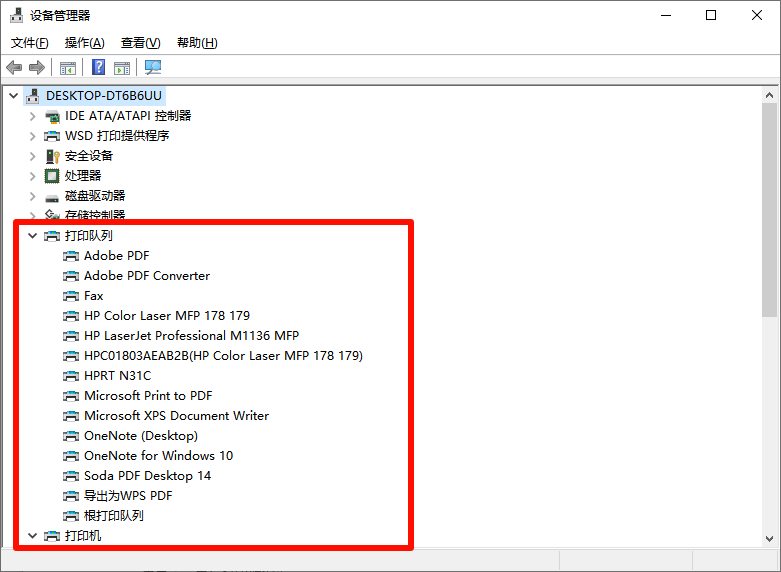Minimize the Device Manager window

(x=666, y=15)
